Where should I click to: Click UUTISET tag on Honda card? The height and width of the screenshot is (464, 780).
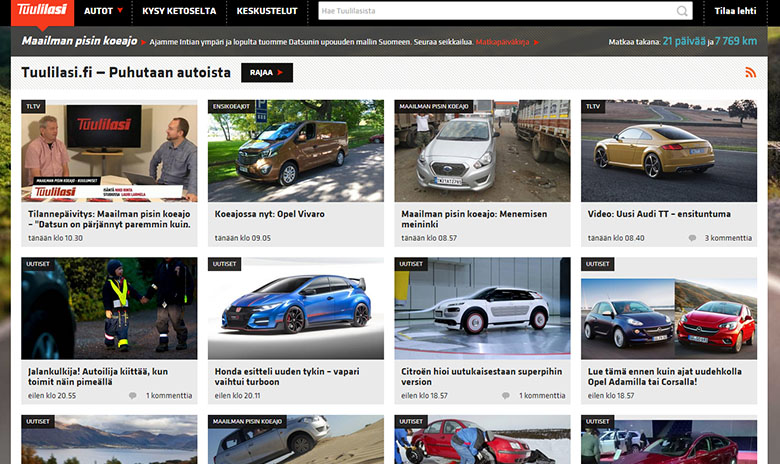224,264
